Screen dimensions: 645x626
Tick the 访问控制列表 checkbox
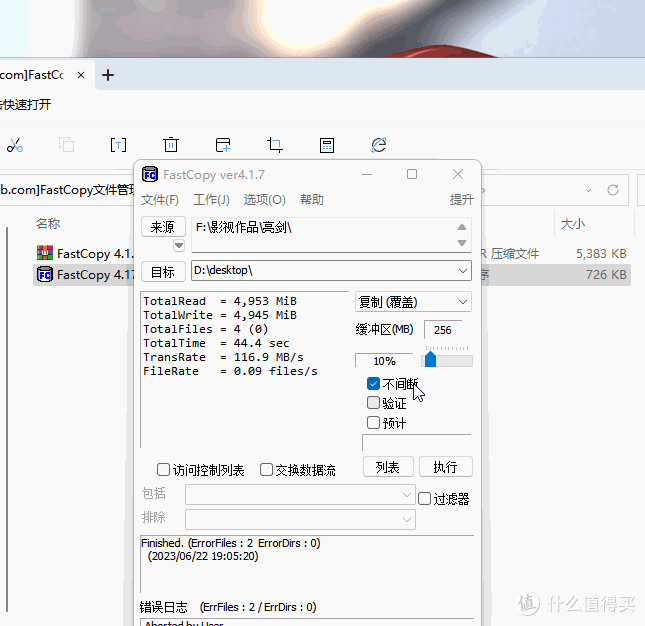point(163,469)
